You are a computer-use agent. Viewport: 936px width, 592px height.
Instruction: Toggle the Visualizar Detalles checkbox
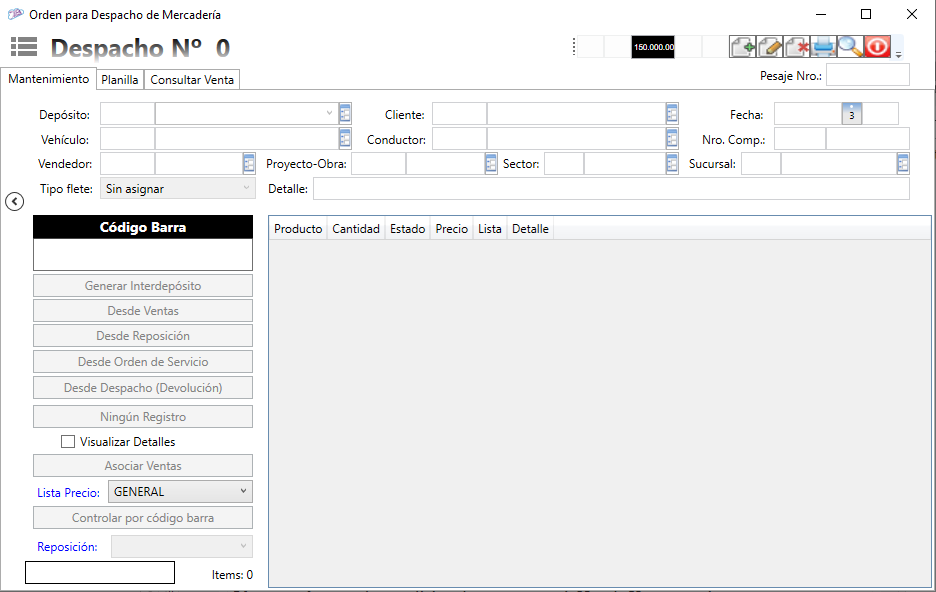pos(68,442)
